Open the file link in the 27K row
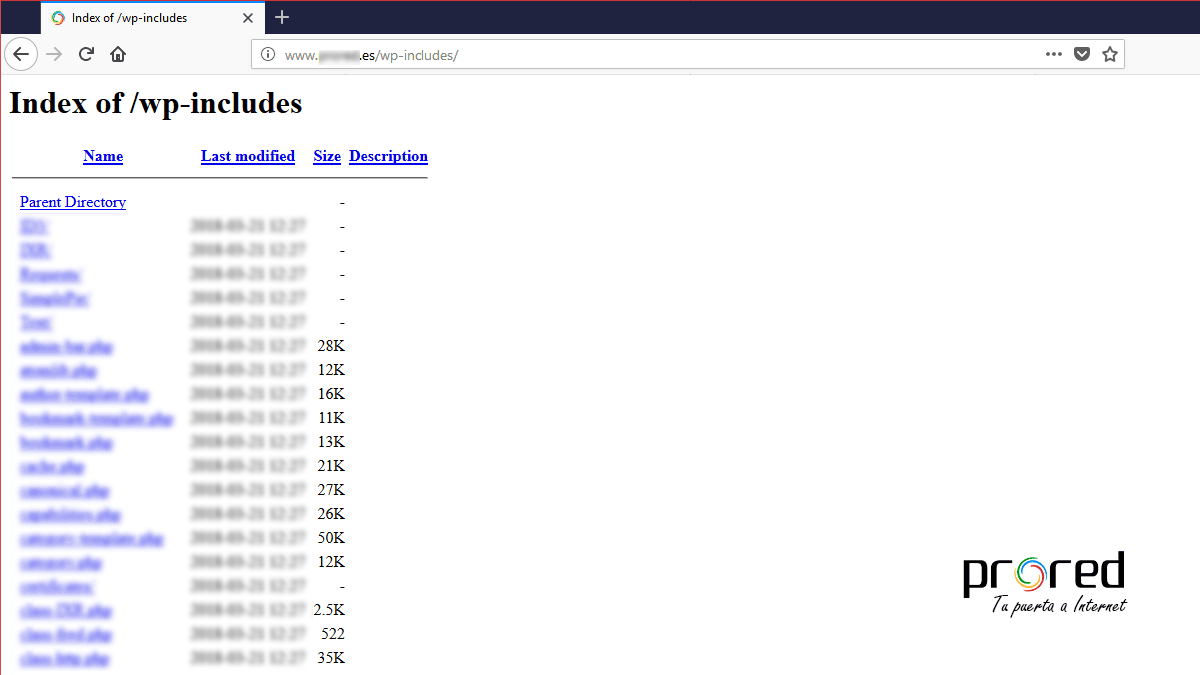This screenshot has width=1200, height=675. coord(64,490)
